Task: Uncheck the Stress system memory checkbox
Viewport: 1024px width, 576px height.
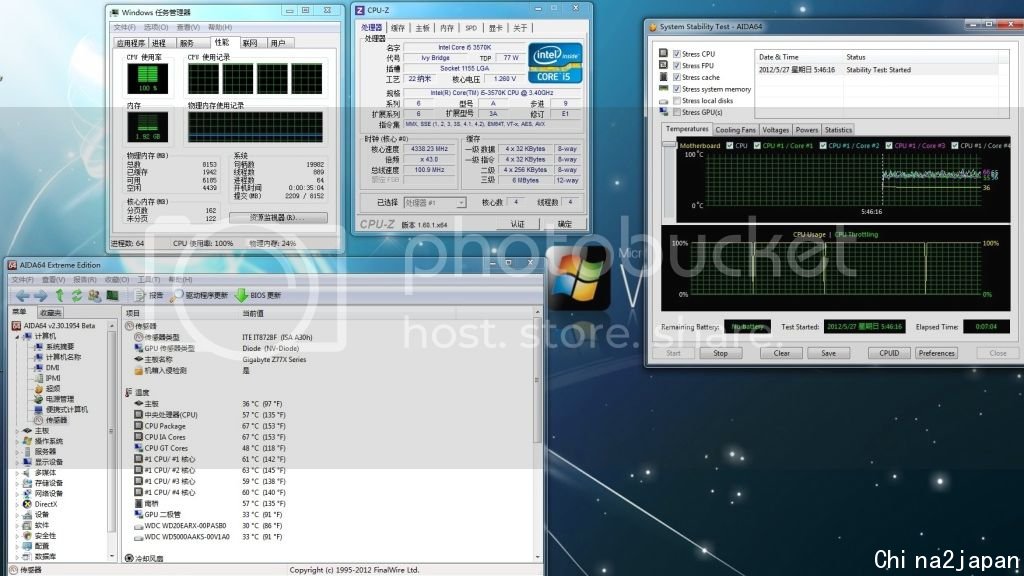Action: point(677,89)
